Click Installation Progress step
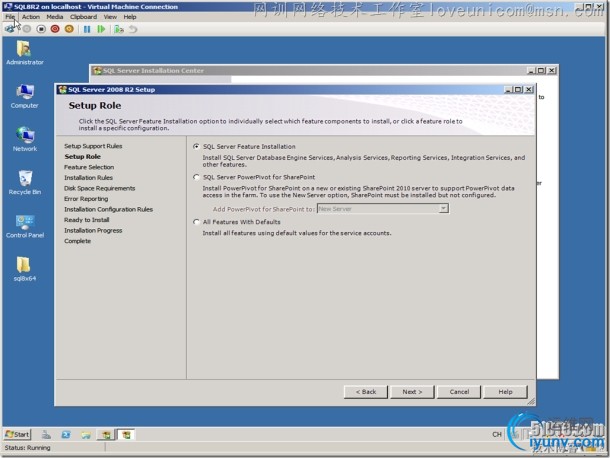This screenshot has height=458, width=610. (93, 230)
